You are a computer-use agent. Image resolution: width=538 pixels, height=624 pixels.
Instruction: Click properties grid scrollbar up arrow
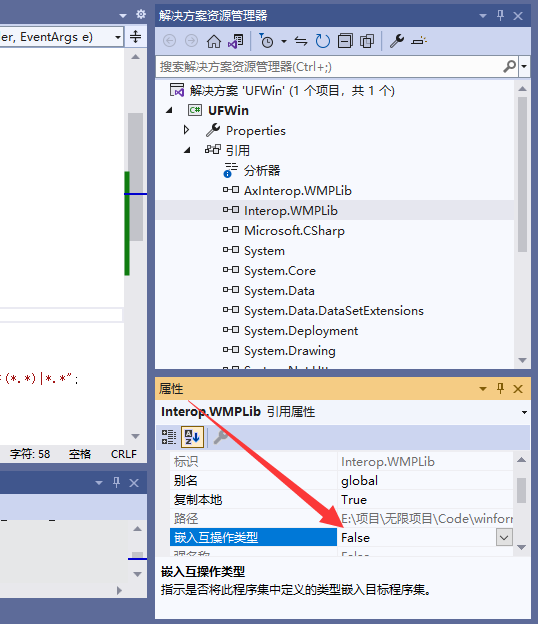pyautogui.click(x=522, y=460)
